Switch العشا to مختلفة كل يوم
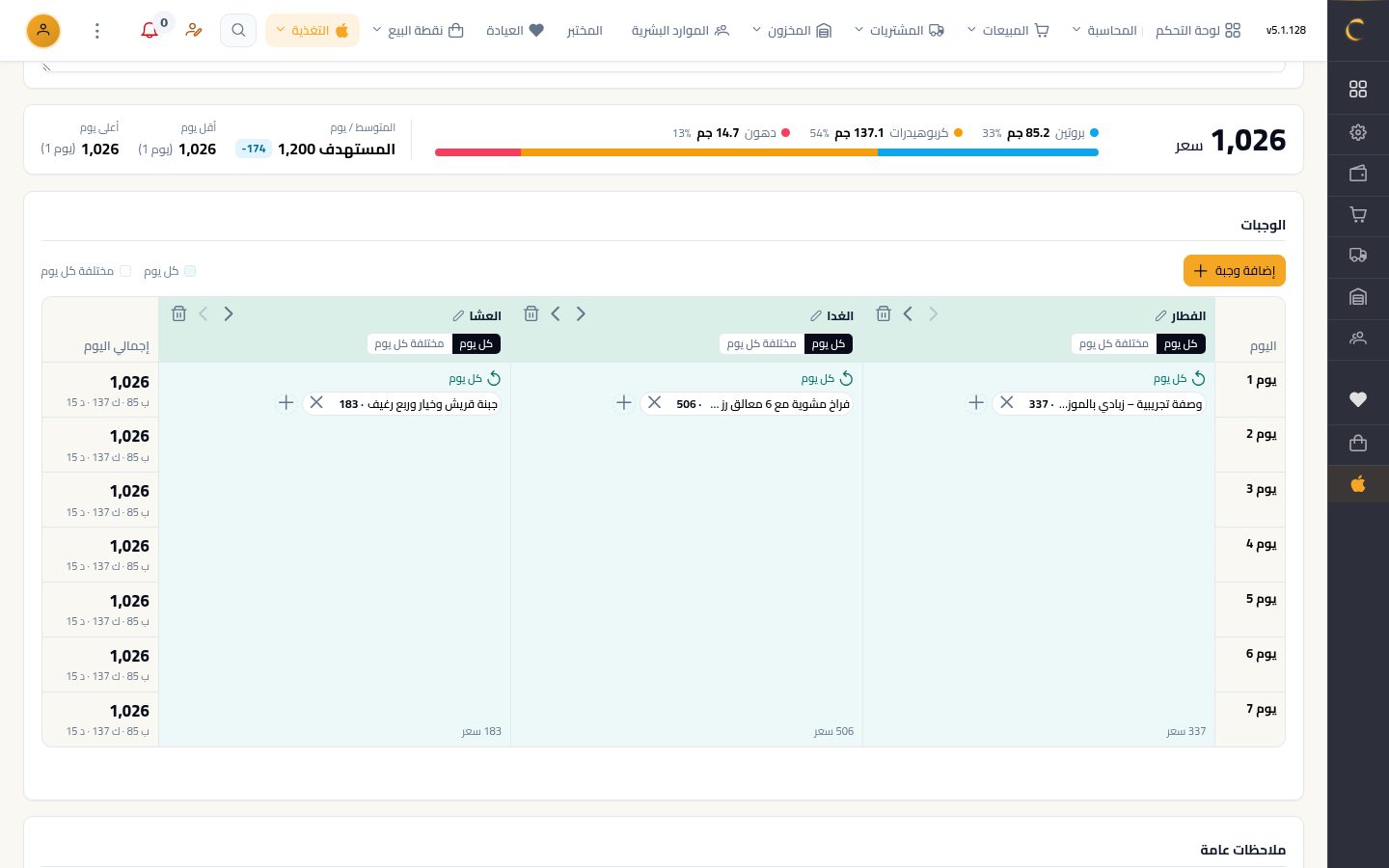Screen dimensions: 1389x868 [x=410, y=343]
